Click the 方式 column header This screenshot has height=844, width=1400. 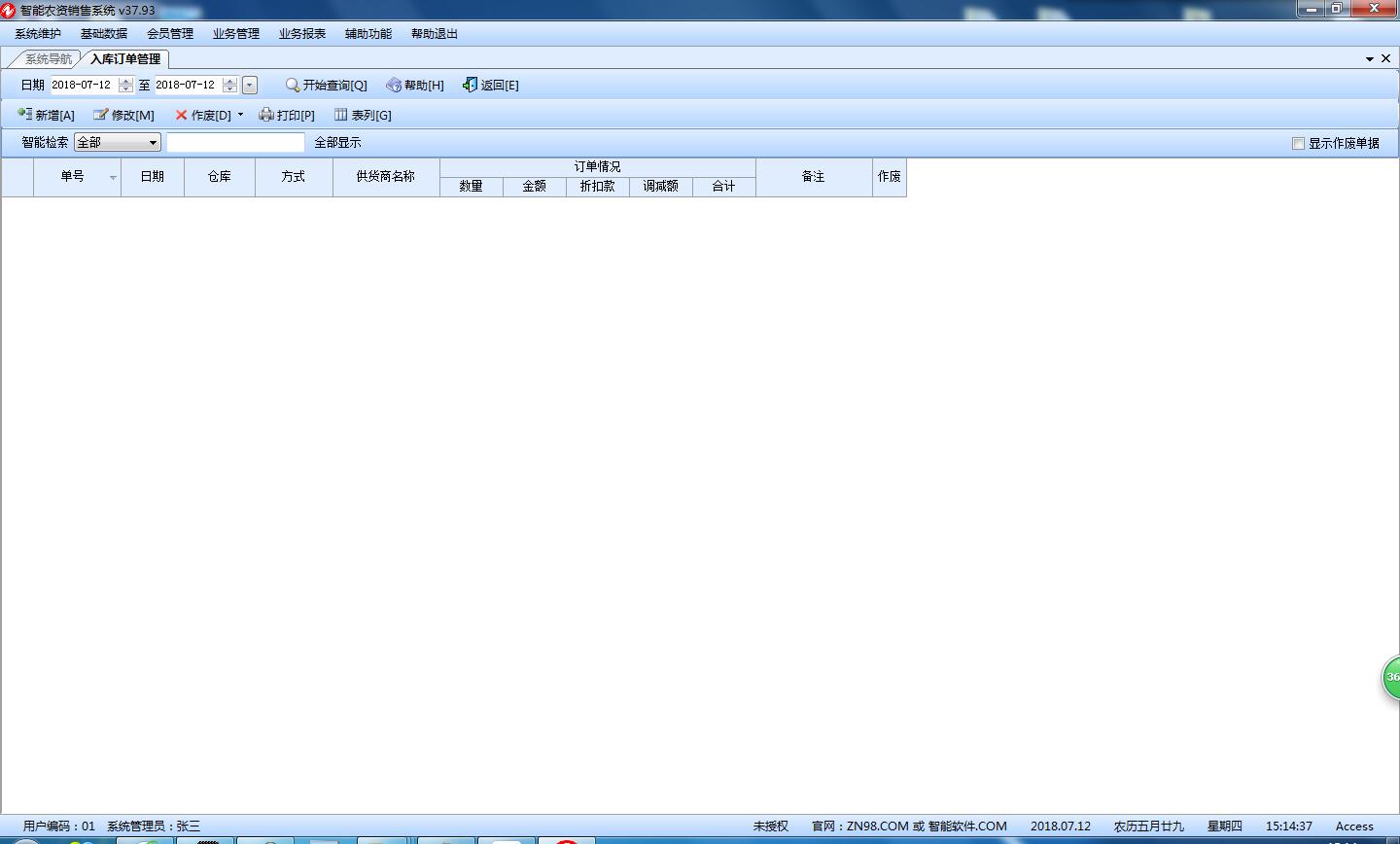point(294,177)
